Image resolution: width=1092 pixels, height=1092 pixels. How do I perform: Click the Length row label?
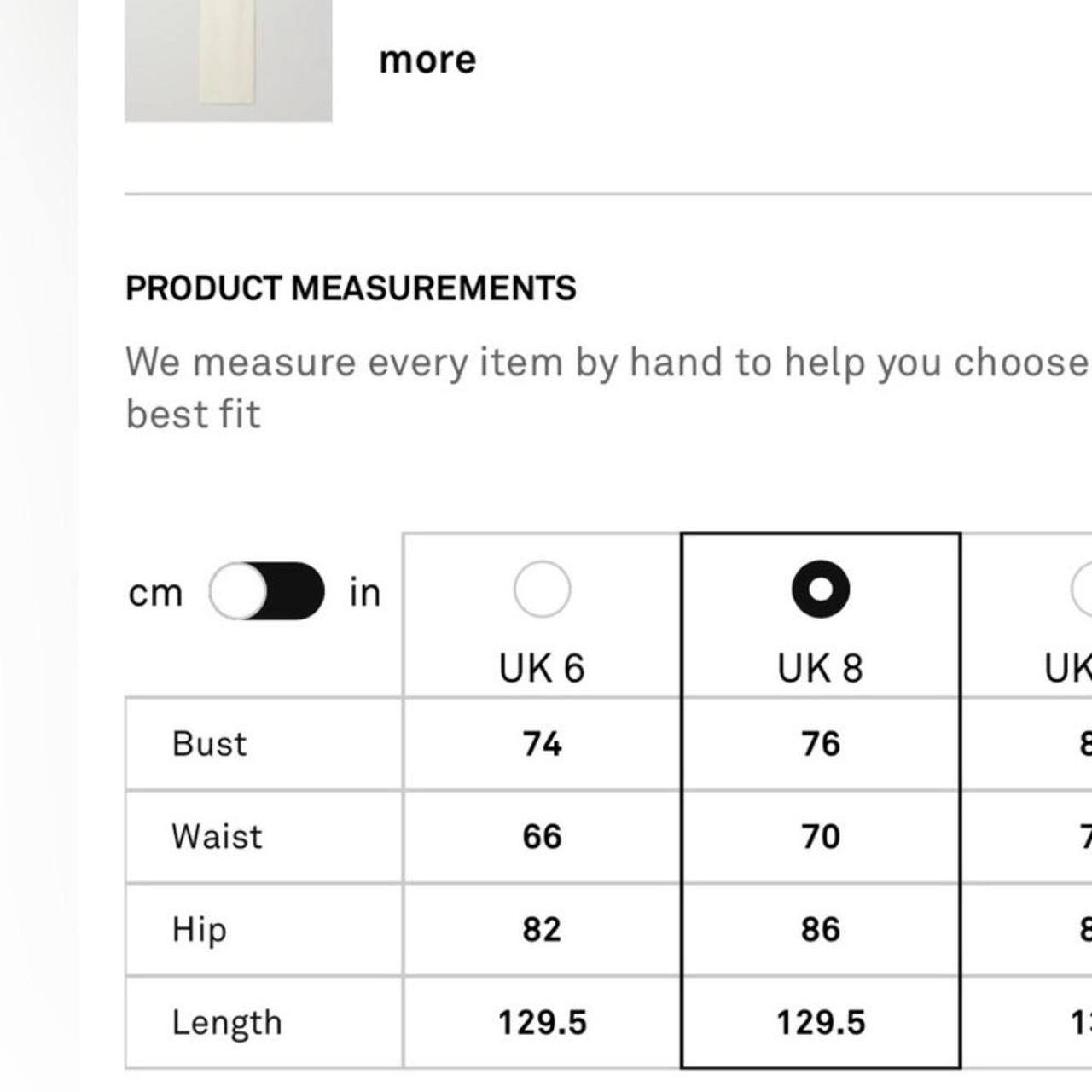[x=226, y=1023]
